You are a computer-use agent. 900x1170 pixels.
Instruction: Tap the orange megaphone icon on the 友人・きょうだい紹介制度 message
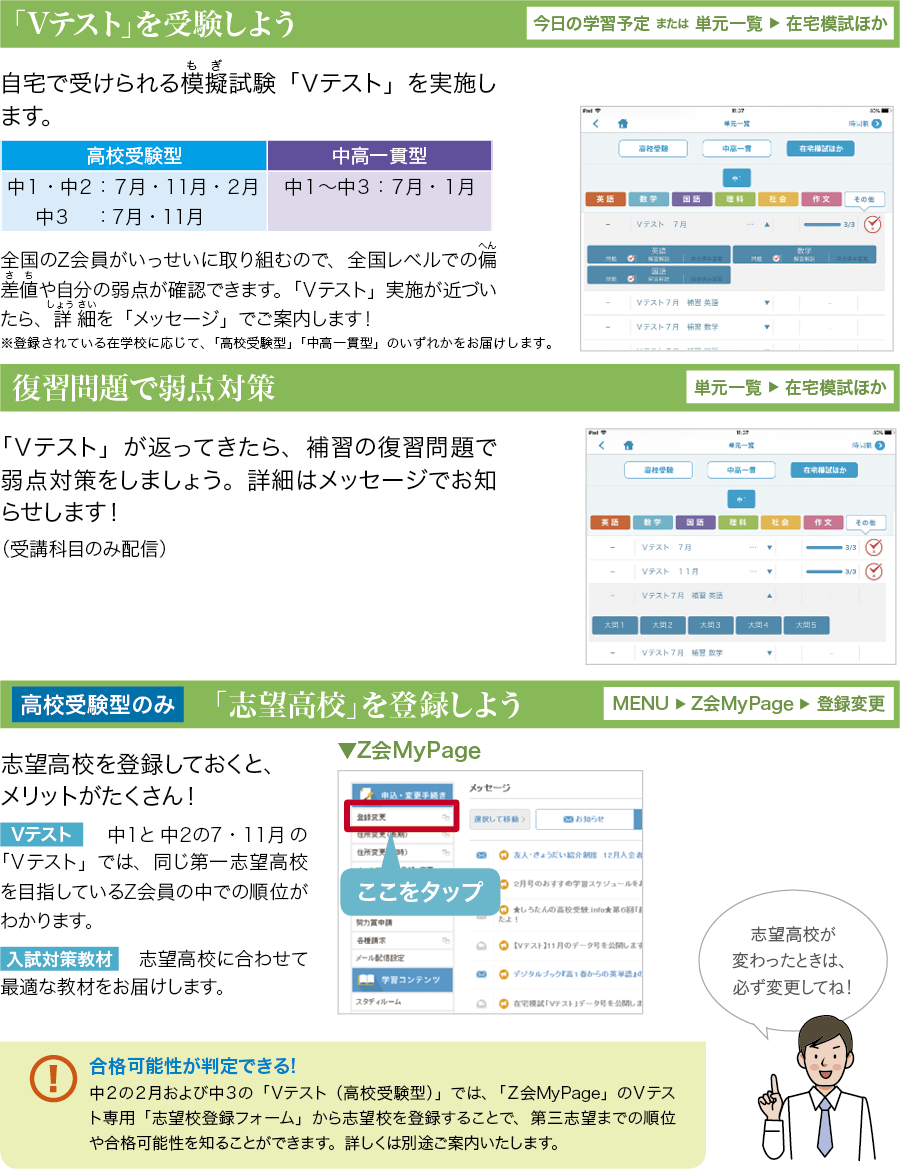click(x=504, y=855)
